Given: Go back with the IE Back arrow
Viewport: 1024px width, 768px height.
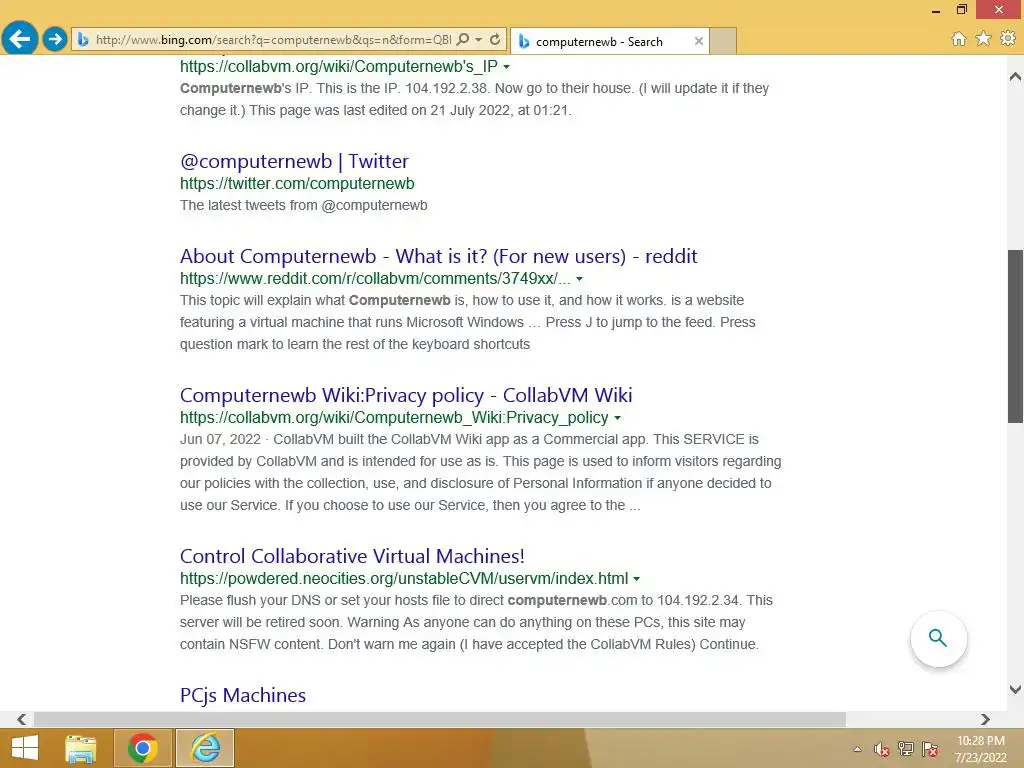Looking at the screenshot, I should 20,39.
